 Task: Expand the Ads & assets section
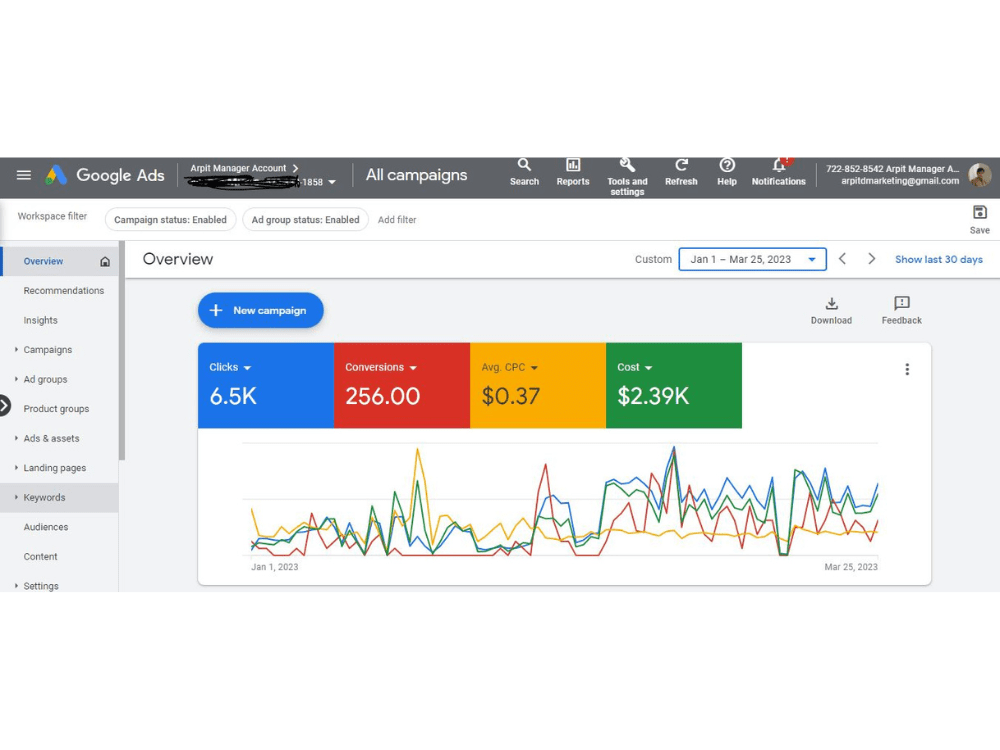(x=16, y=438)
